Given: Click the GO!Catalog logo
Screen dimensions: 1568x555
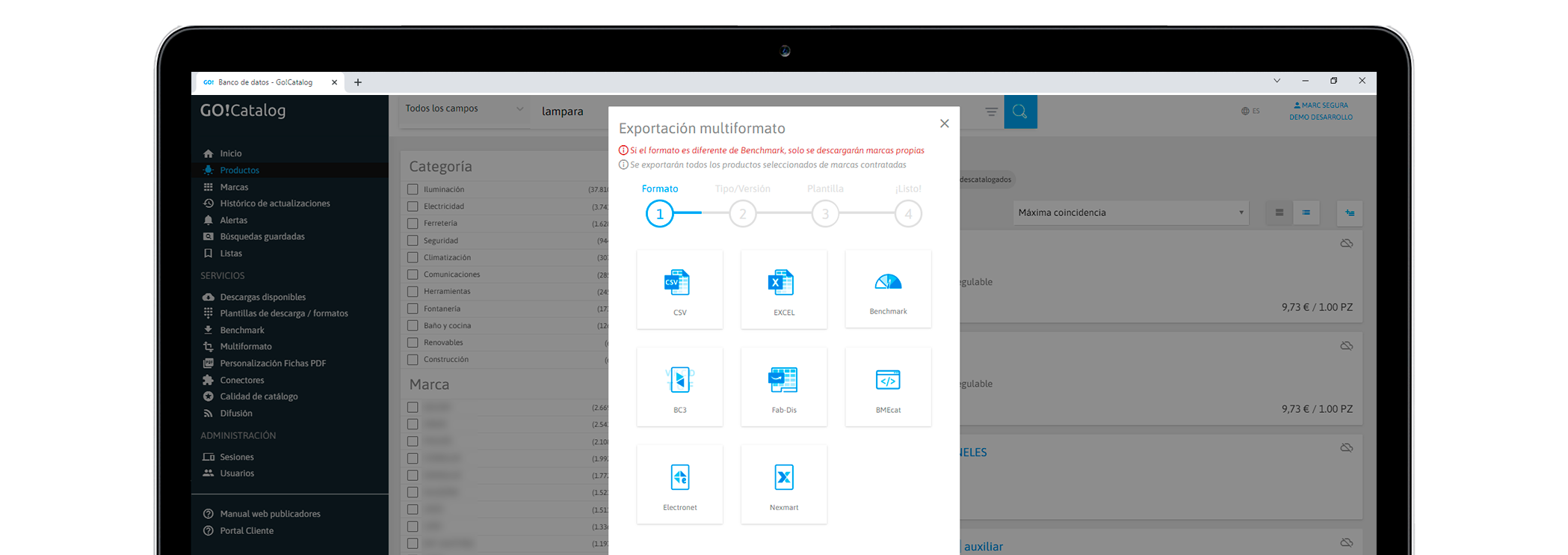Looking at the screenshot, I should pos(243,111).
